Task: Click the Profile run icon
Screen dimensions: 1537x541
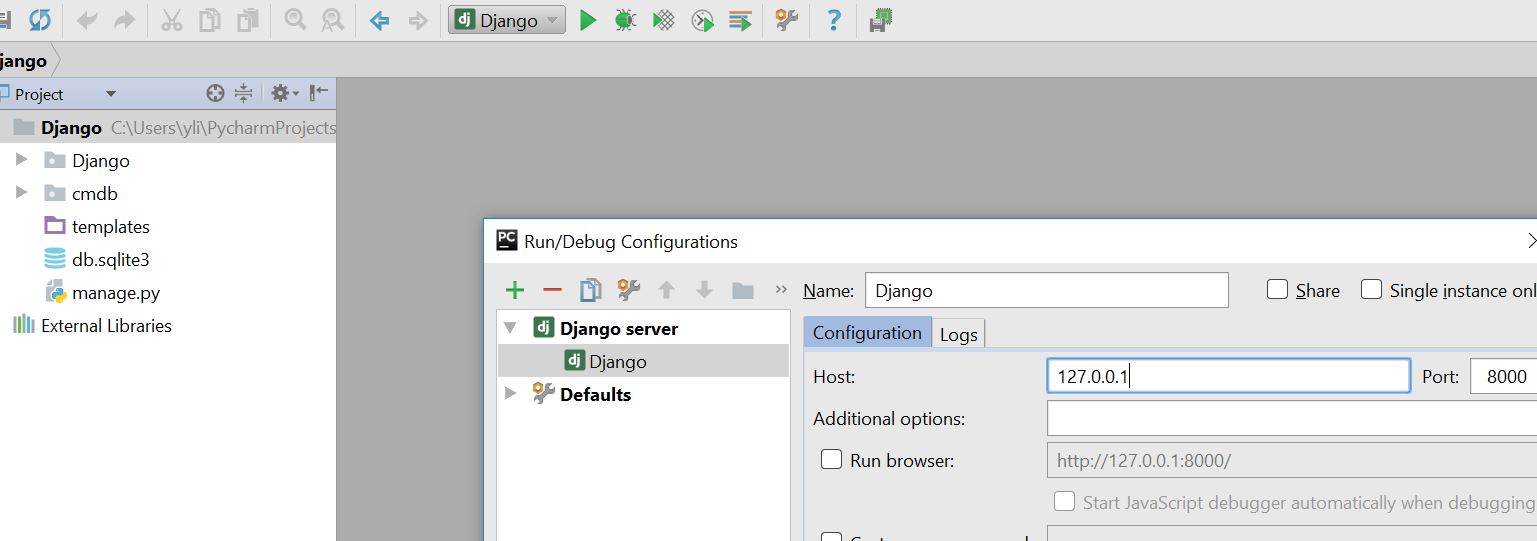Action: pyautogui.click(x=703, y=20)
